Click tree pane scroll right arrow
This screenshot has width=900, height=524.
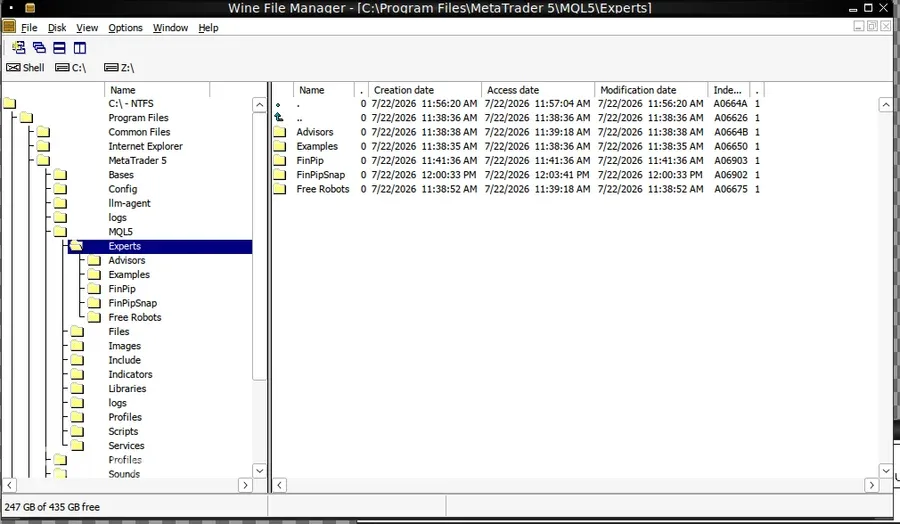(x=245, y=485)
